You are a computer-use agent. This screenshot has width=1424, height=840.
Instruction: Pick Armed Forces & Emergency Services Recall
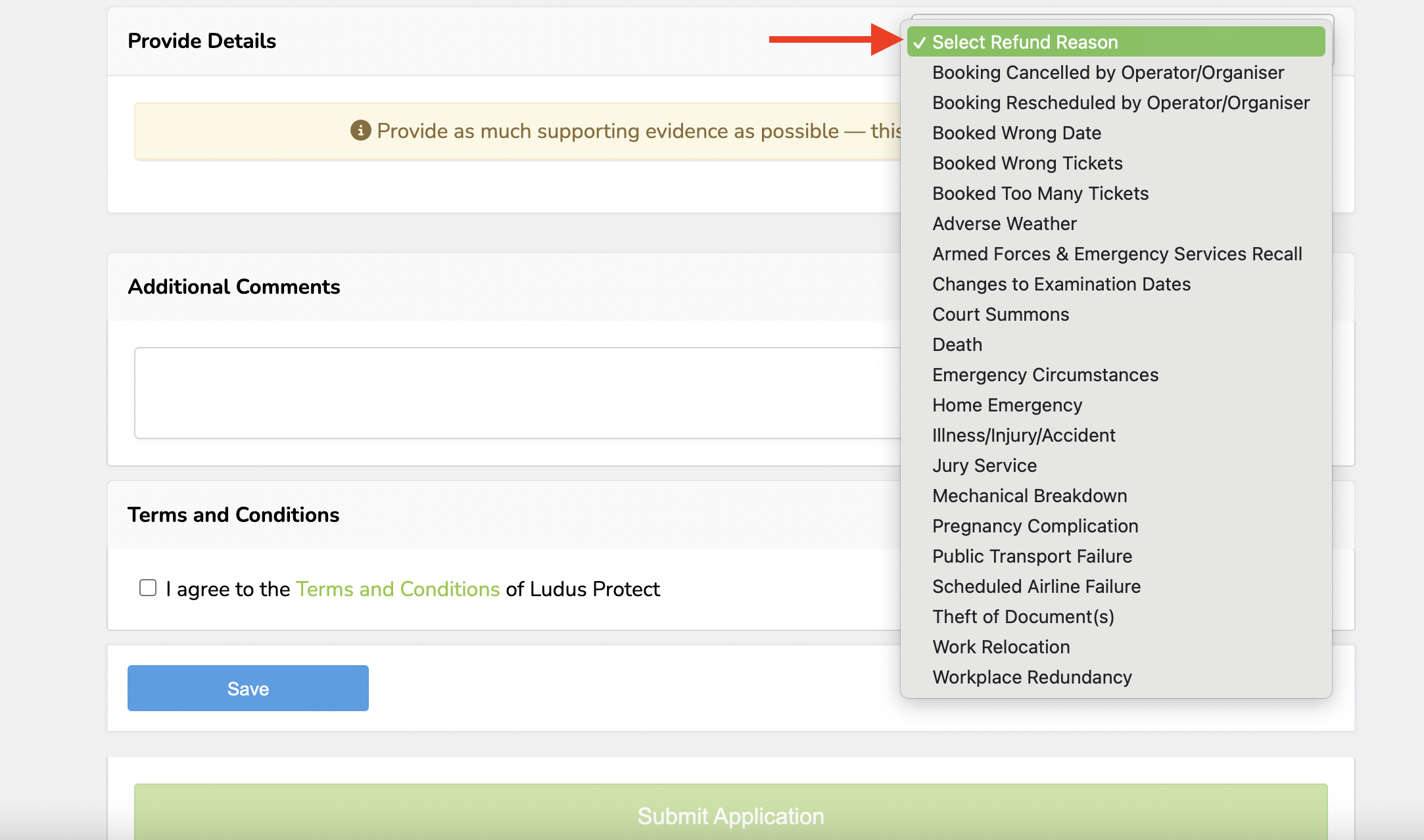coord(1117,254)
